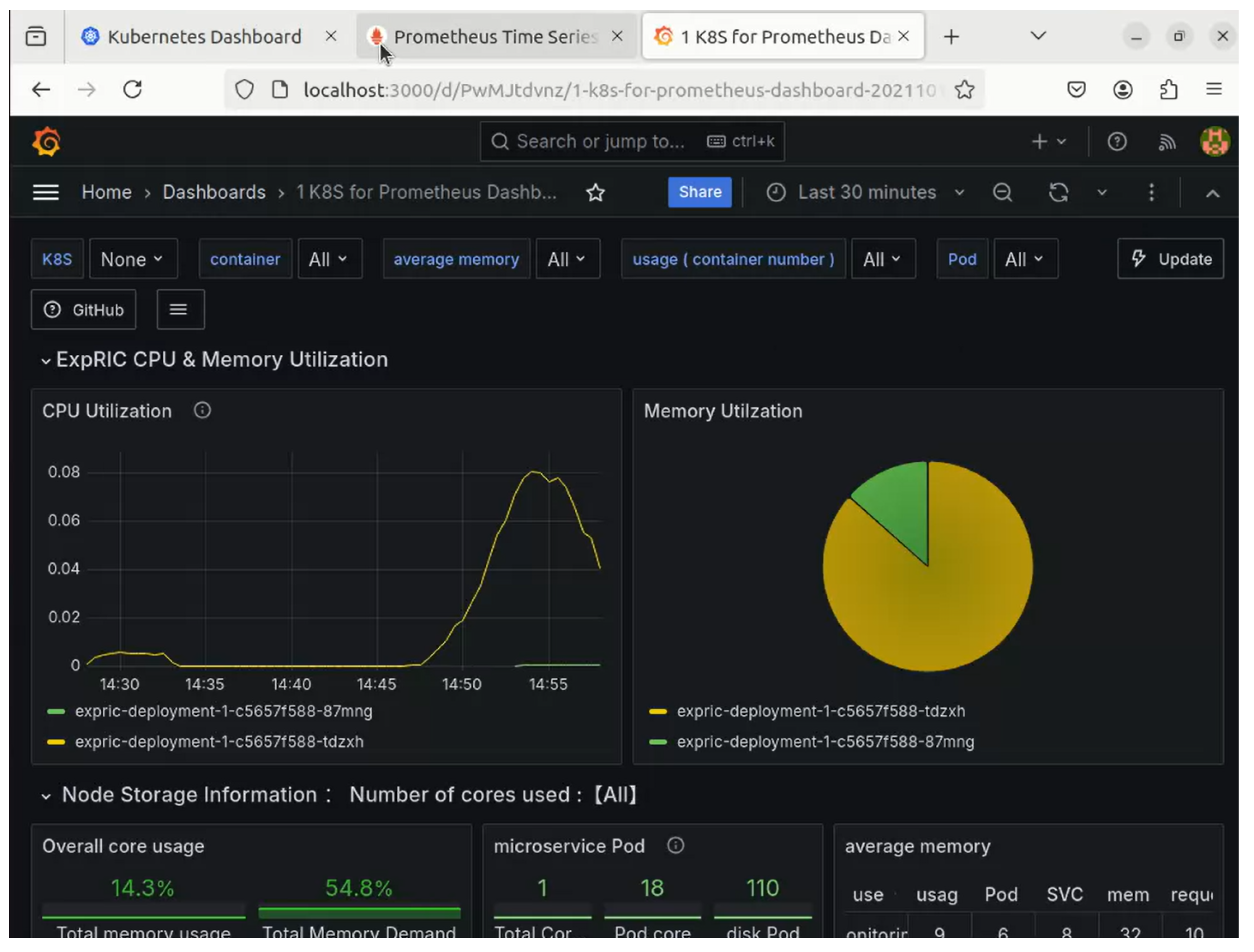Image resolution: width=1254 pixels, height=952 pixels.
Task: Collapse the ExpRIC CPU & Memory Utilization row
Action: pos(46,361)
